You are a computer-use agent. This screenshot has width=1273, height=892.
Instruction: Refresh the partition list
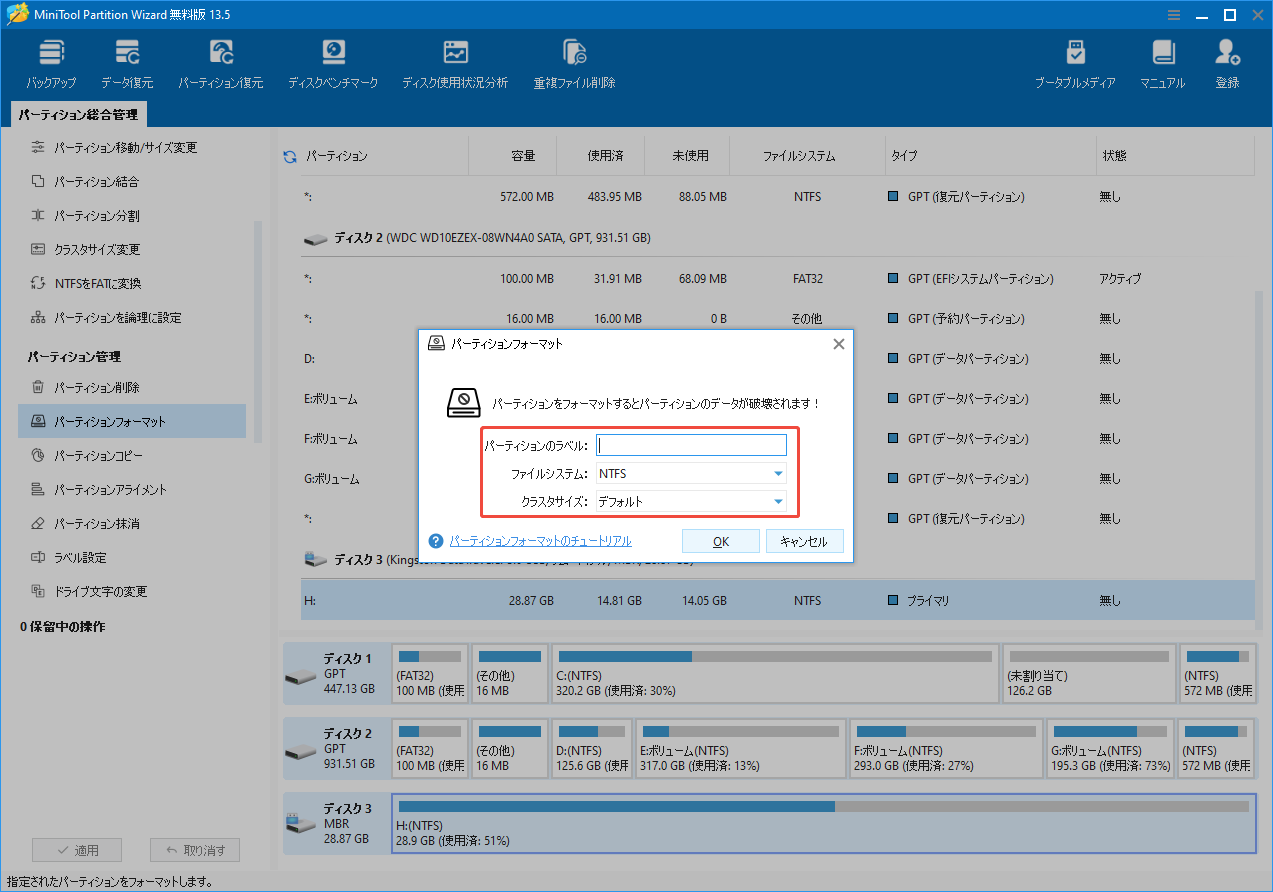tap(289, 155)
